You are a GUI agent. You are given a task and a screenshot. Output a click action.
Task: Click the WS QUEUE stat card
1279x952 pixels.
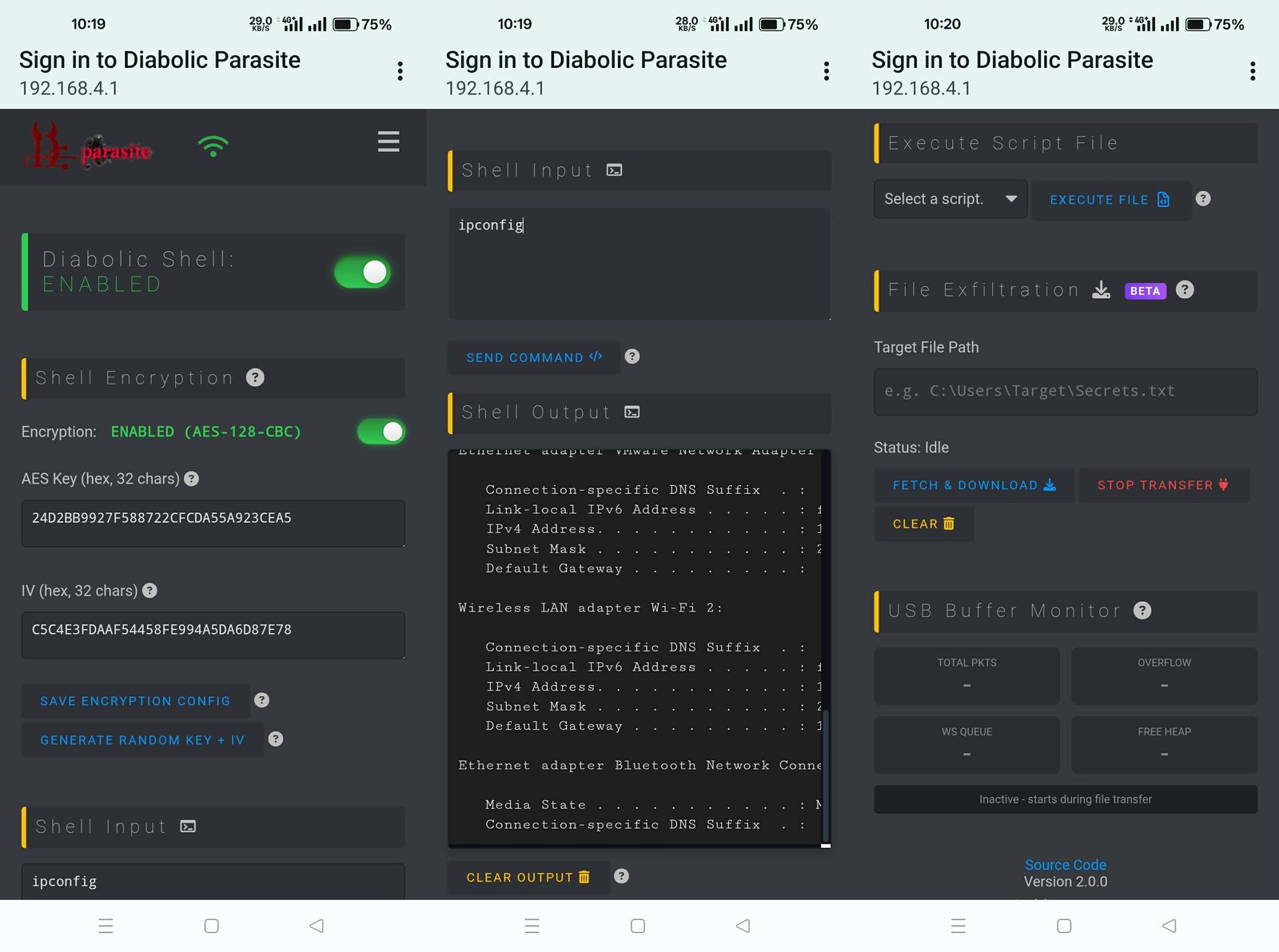(967, 745)
